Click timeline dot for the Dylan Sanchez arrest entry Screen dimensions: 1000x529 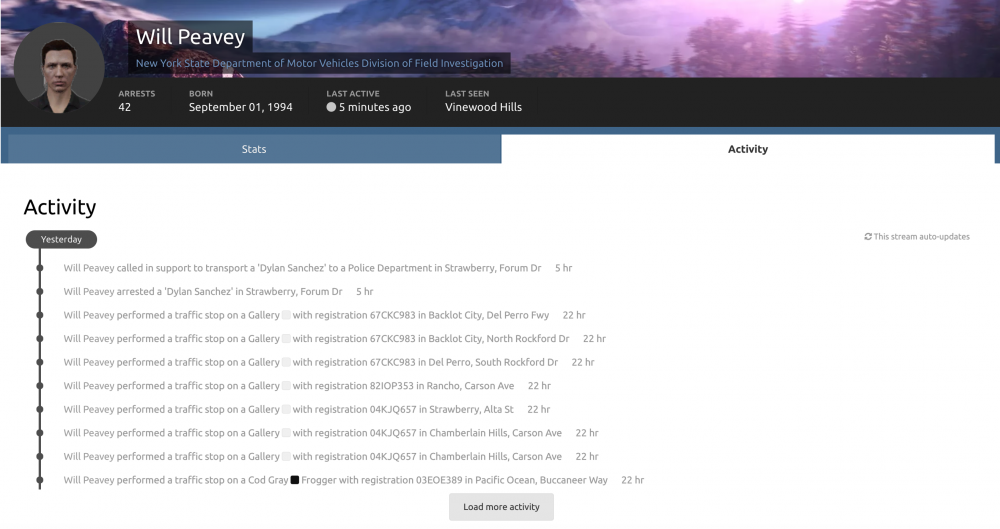40,292
